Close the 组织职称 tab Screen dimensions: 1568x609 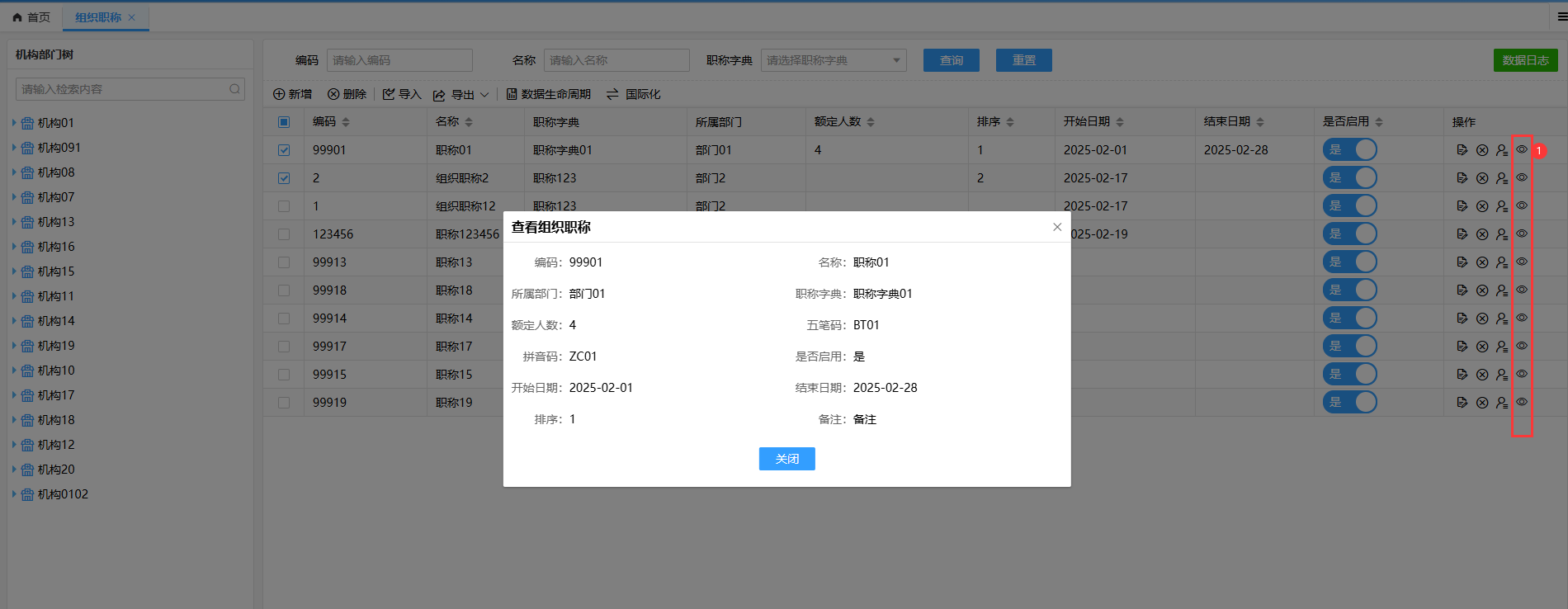coord(132,17)
